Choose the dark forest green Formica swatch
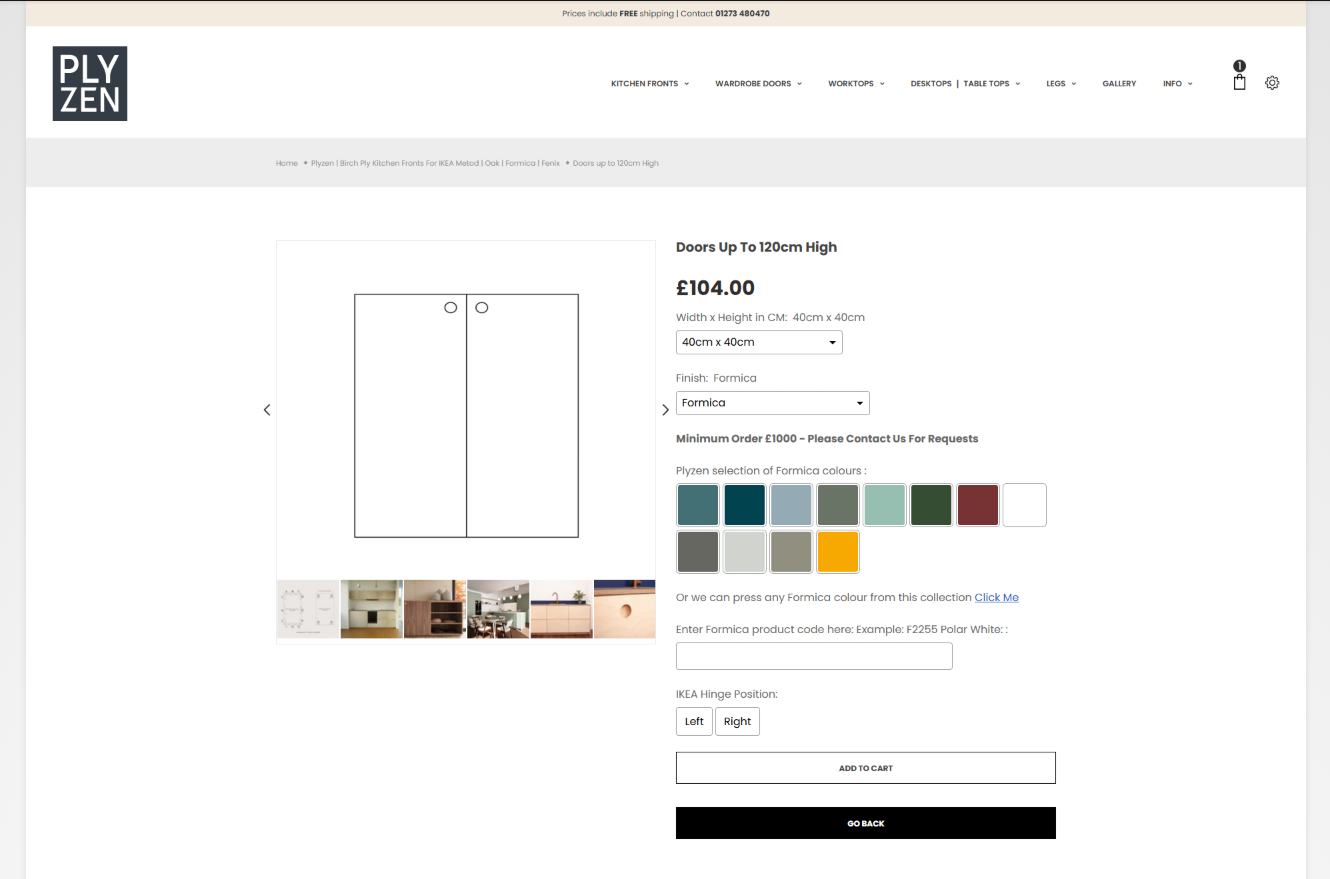1330x879 pixels. coord(931,505)
